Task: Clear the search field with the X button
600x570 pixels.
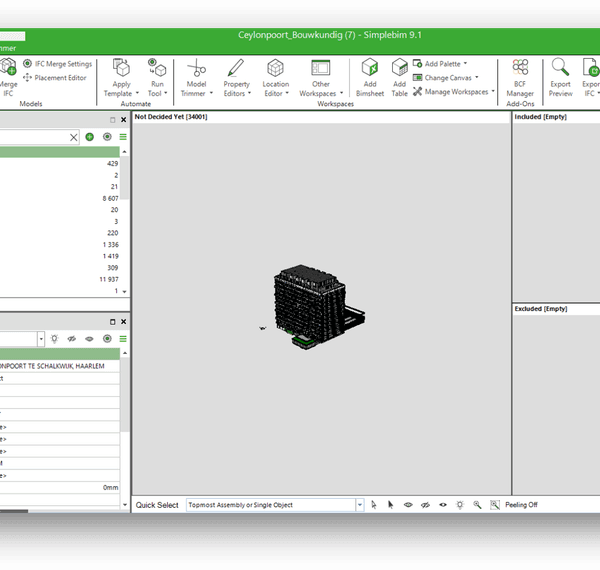Action: (74, 137)
